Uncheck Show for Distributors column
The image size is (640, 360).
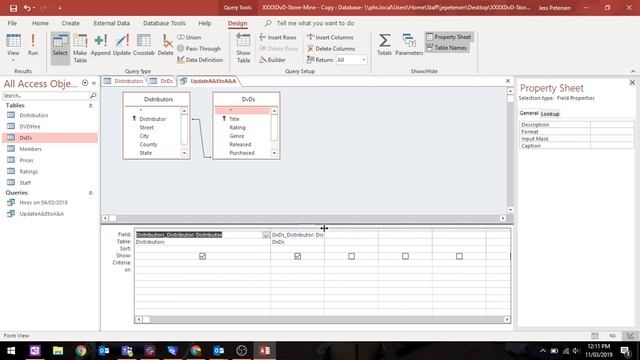(202, 256)
